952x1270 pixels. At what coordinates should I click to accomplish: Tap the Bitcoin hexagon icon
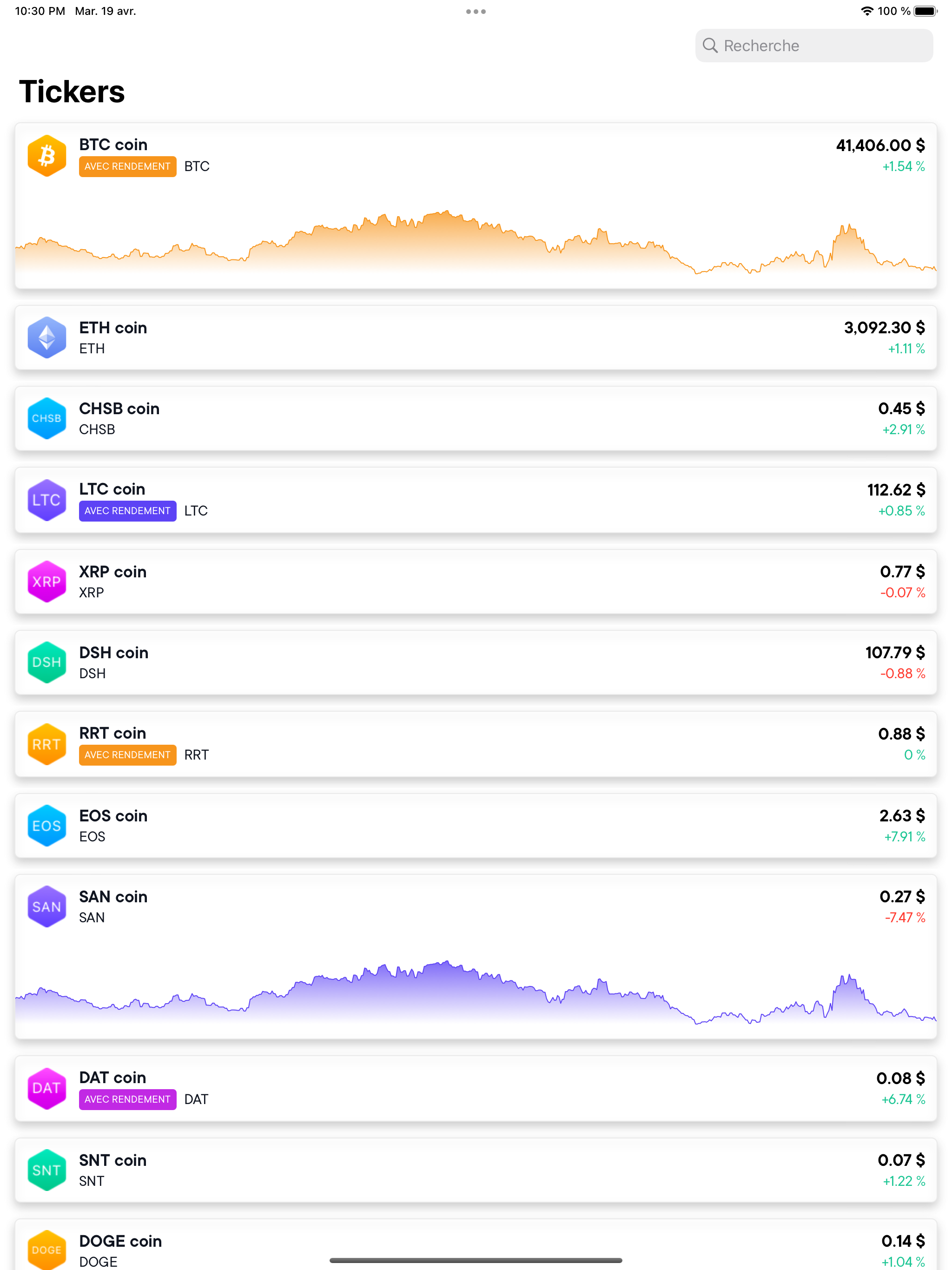pos(46,156)
